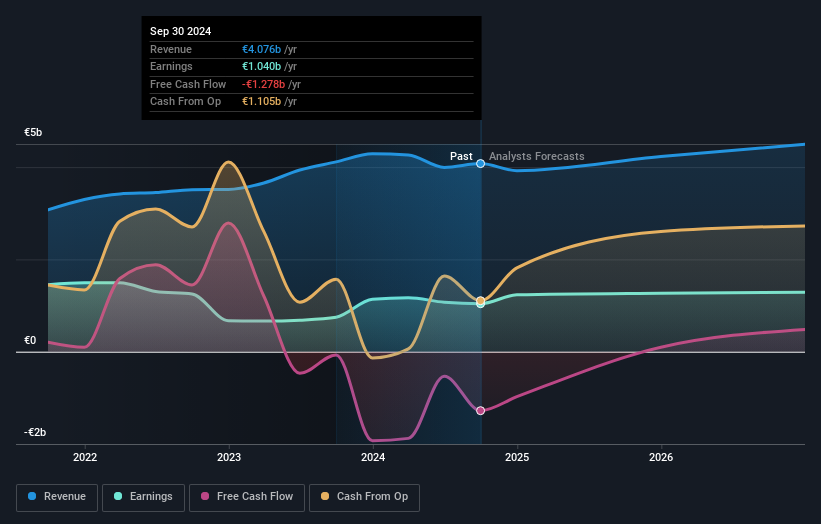Click the Analysts Forecasts label
This screenshot has width=821, height=524.
pos(537,156)
